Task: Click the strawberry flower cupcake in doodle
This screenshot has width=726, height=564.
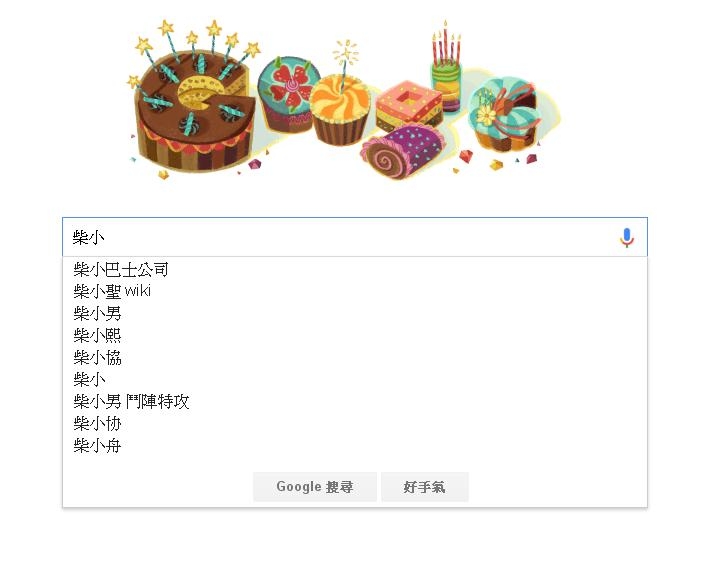Action: (x=288, y=94)
